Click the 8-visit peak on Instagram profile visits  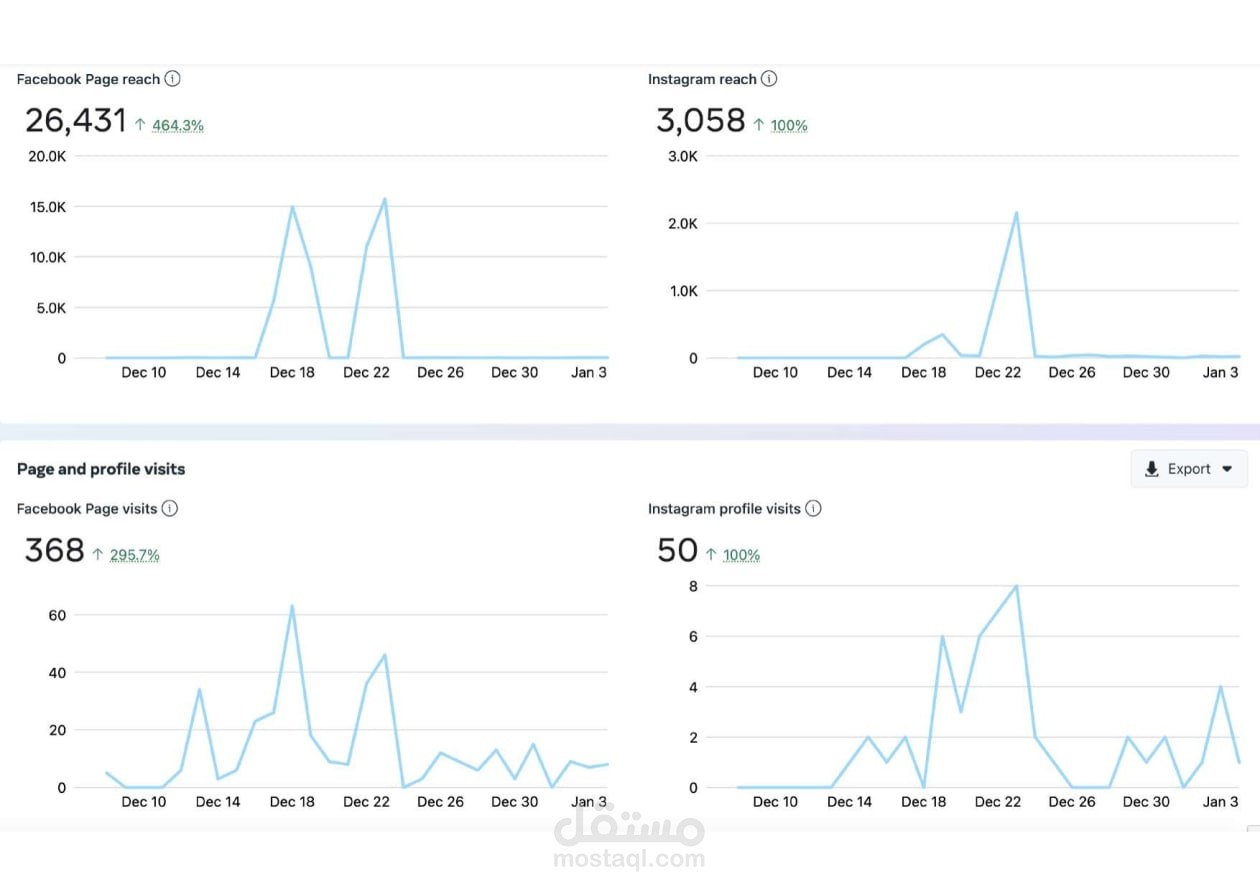click(1016, 586)
